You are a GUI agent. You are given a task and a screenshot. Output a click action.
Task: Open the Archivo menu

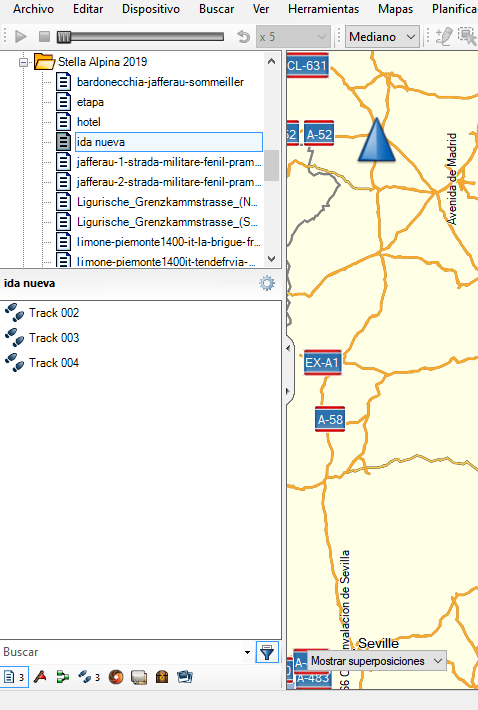(33, 9)
